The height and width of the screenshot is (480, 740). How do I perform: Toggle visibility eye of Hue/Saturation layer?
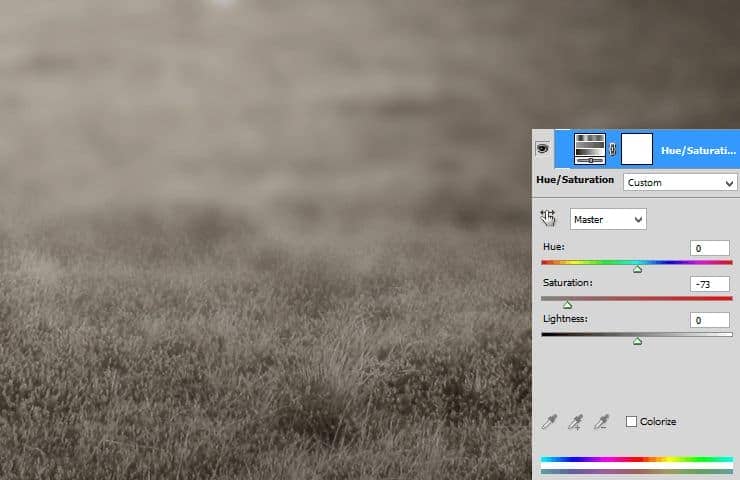(542, 149)
